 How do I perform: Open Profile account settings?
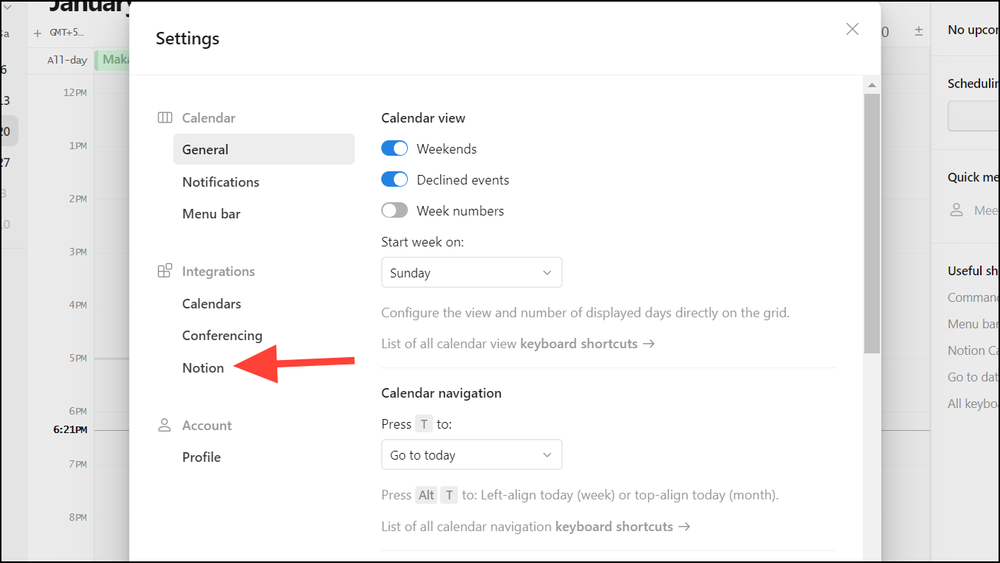(201, 457)
